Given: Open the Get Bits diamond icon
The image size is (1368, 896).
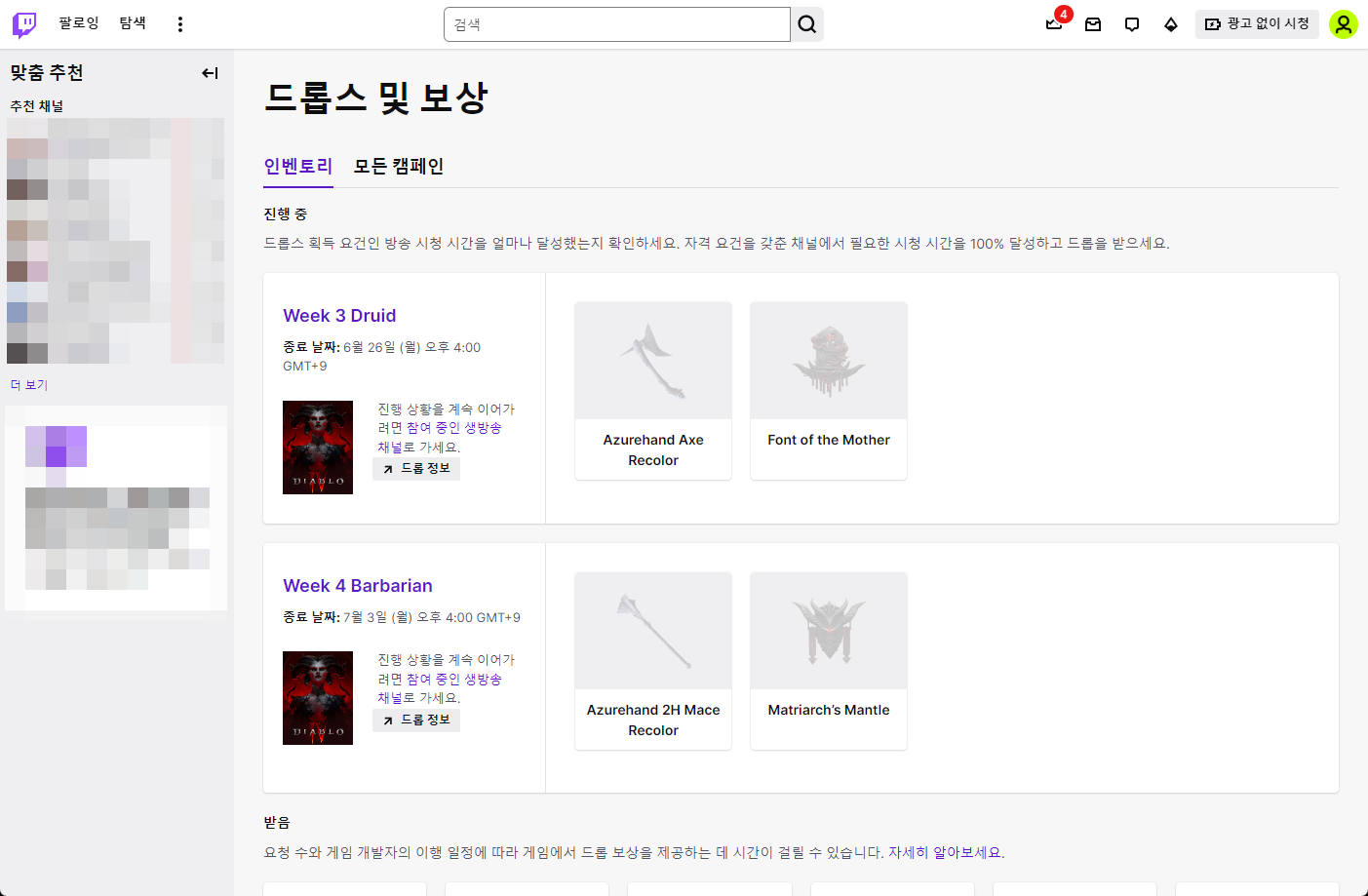Looking at the screenshot, I should 1171,24.
